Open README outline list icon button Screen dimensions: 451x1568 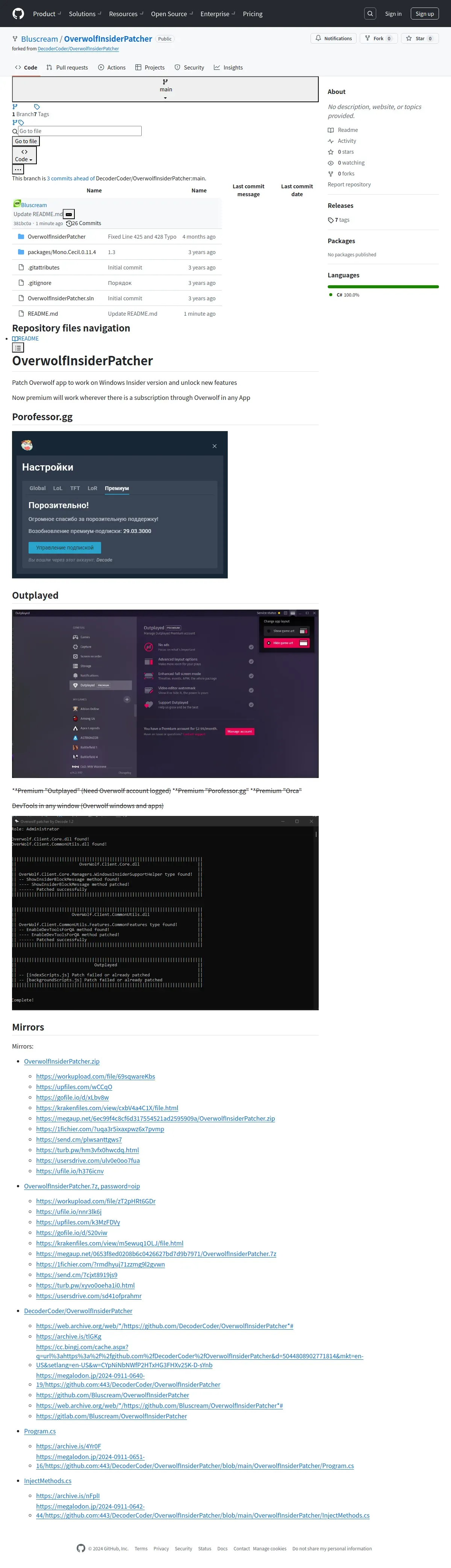(x=18, y=348)
